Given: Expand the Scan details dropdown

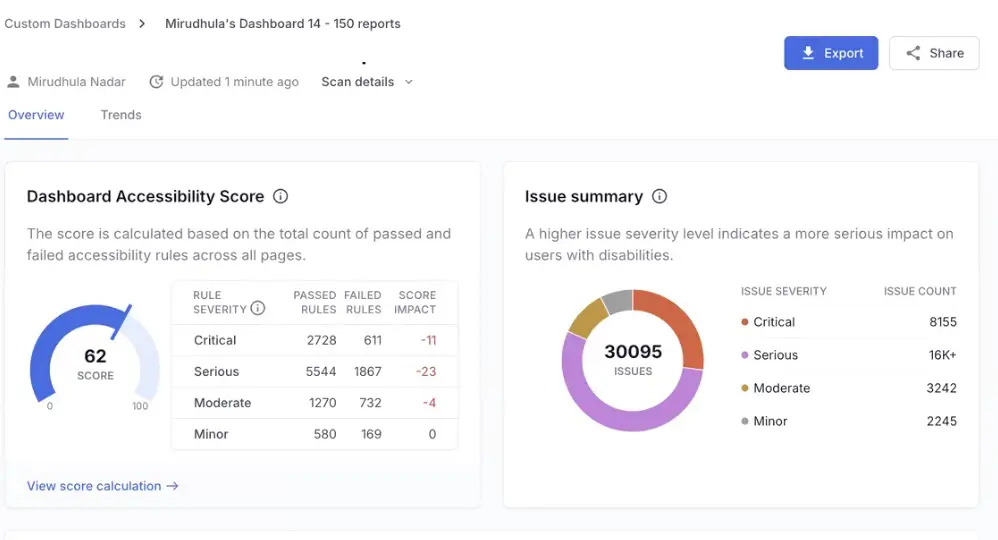Looking at the screenshot, I should (x=367, y=82).
